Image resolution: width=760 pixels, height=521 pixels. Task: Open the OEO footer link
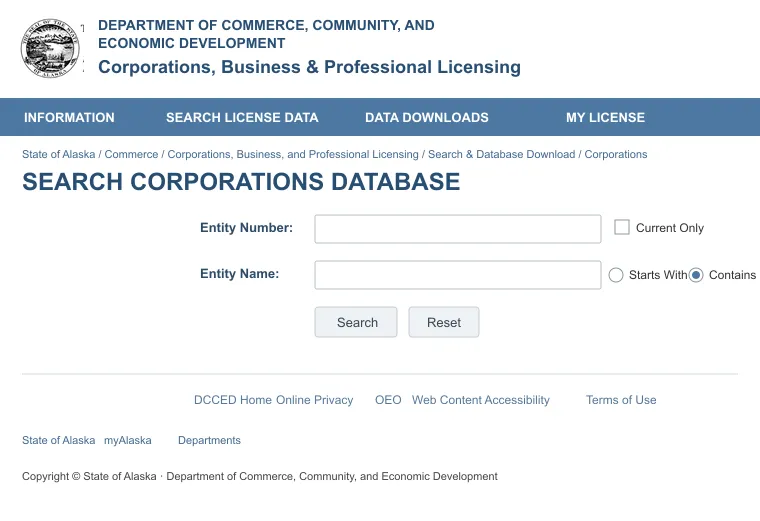click(388, 400)
